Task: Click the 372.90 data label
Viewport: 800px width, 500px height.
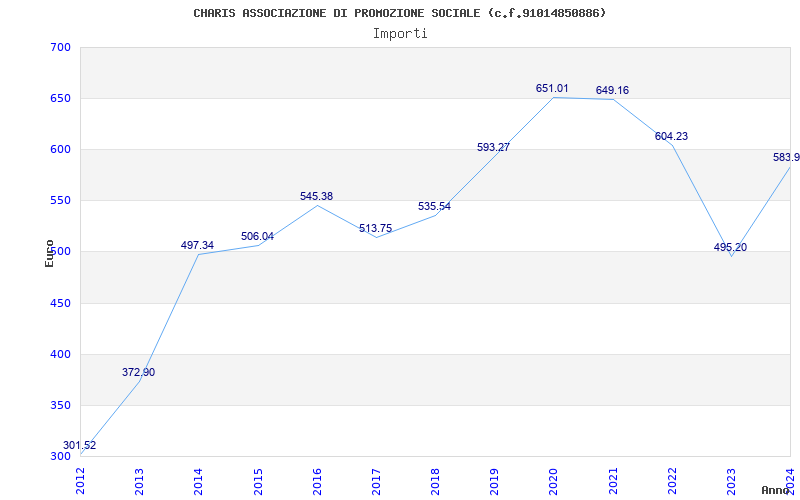Action: coord(138,372)
